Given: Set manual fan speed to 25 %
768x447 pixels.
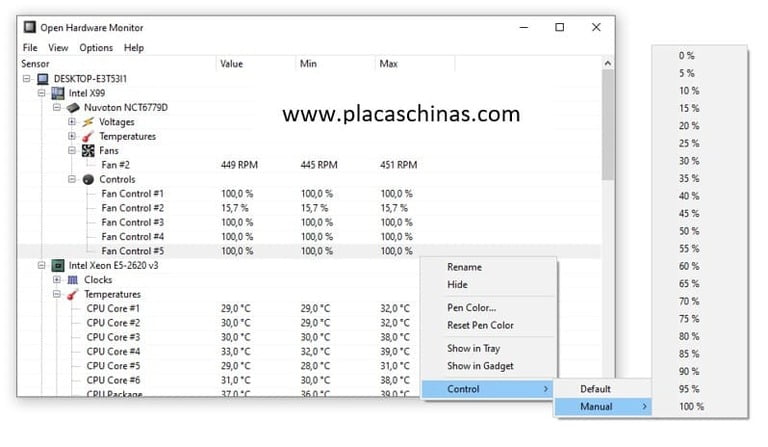Looking at the screenshot, I should 699,143.
